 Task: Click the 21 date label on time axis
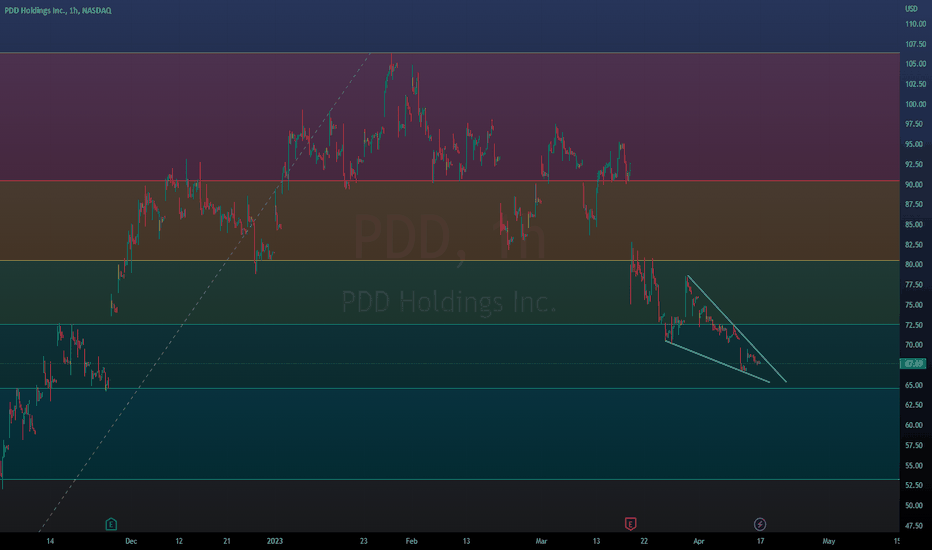pos(226,541)
